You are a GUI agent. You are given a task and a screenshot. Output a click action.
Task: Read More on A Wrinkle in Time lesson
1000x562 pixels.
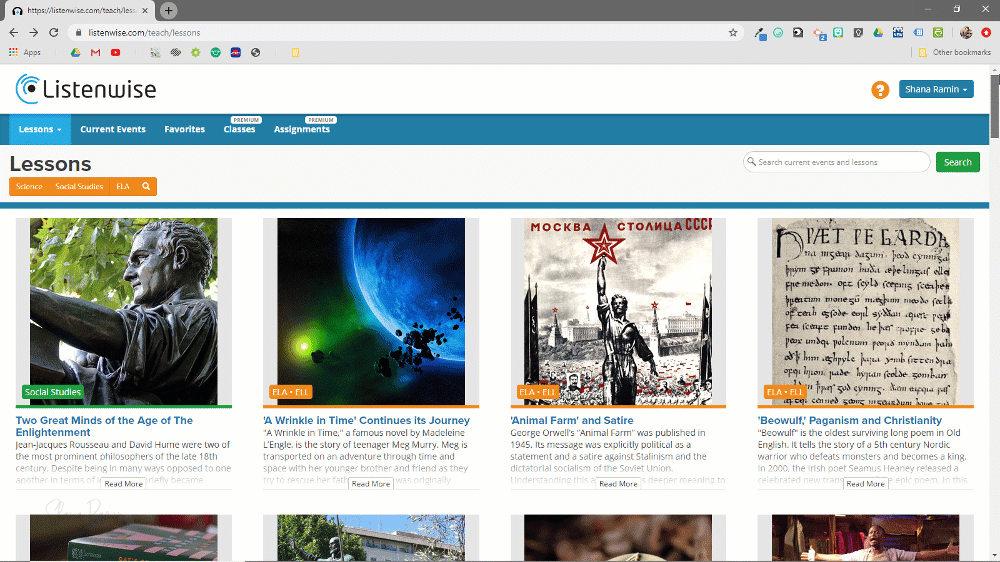pos(371,484)
